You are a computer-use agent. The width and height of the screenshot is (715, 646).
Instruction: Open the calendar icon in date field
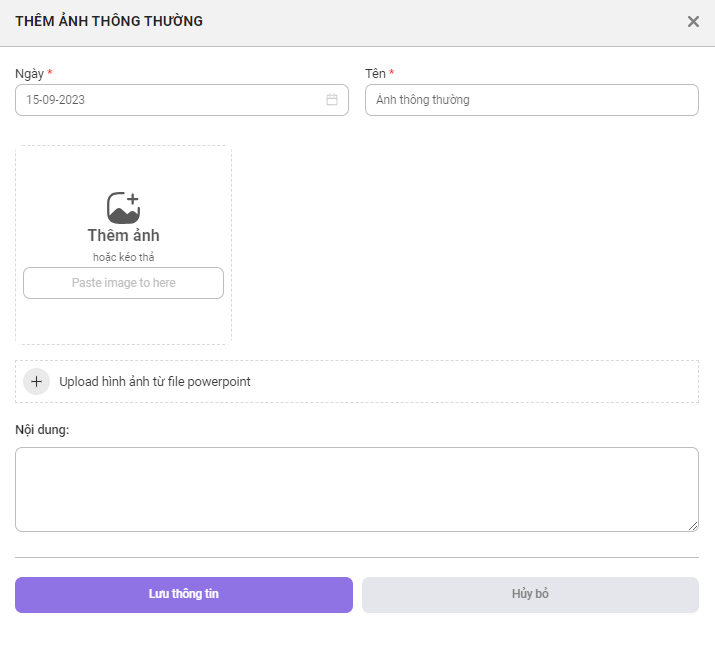coord(332,100)
